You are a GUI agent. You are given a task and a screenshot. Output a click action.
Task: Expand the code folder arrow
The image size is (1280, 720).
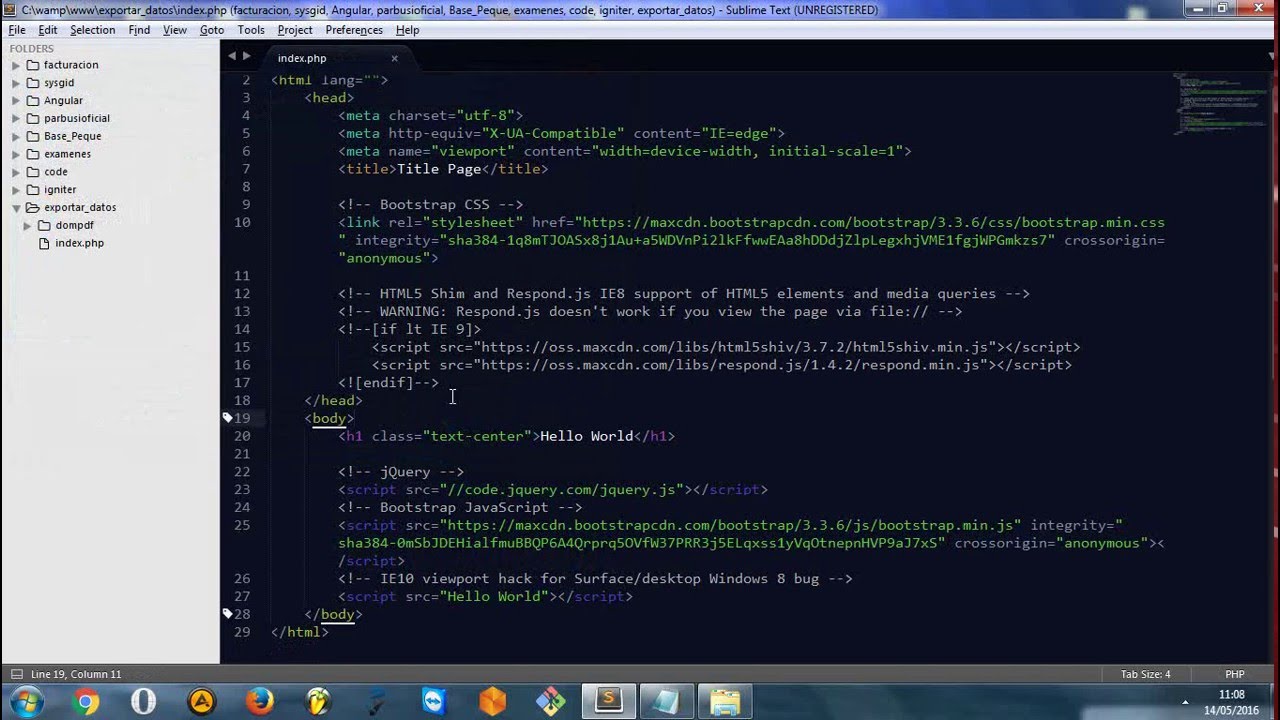16,172
